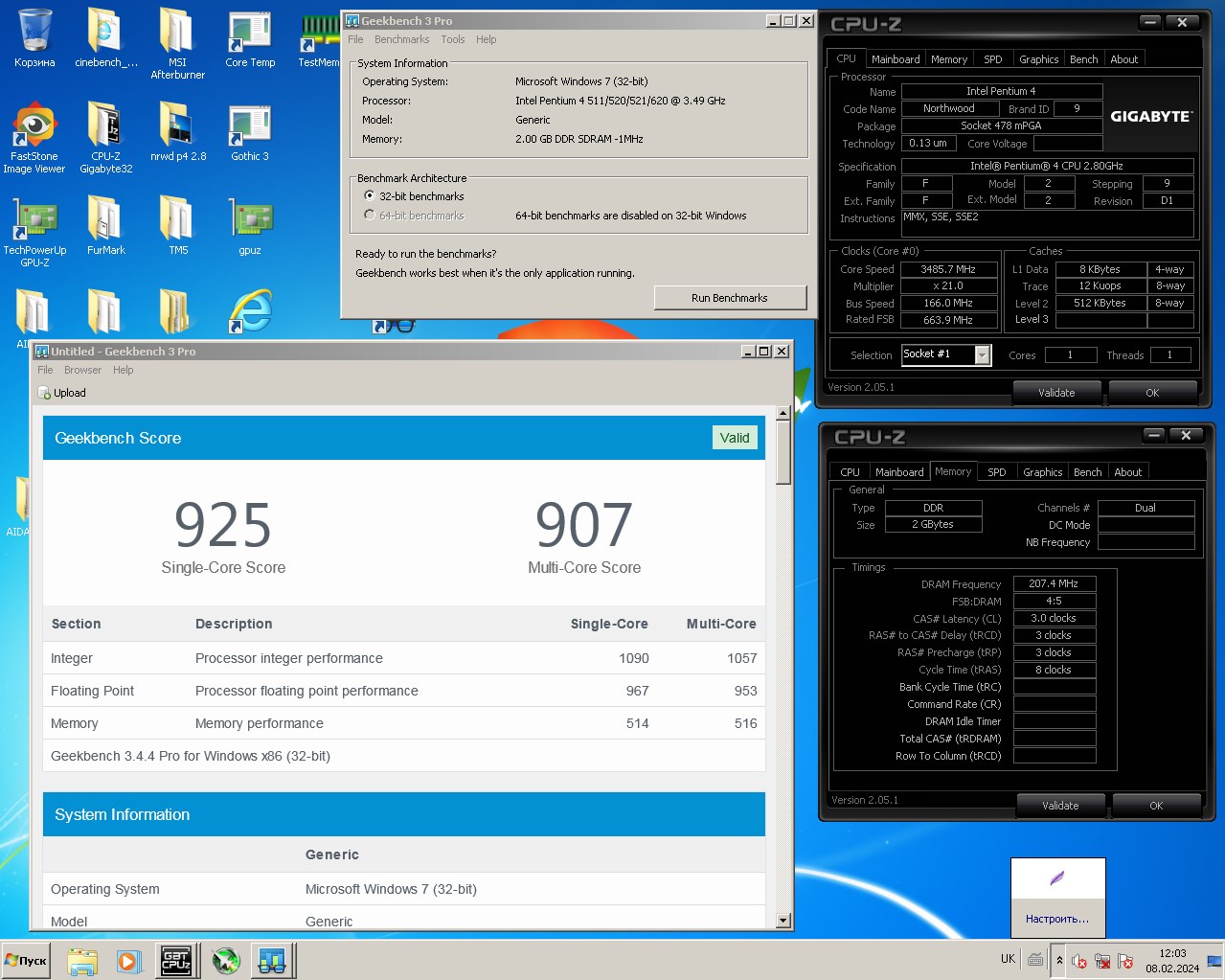Click network tray icon with red X
Viewport: 1225px width, 980px height.
(x=1102, y=961)
